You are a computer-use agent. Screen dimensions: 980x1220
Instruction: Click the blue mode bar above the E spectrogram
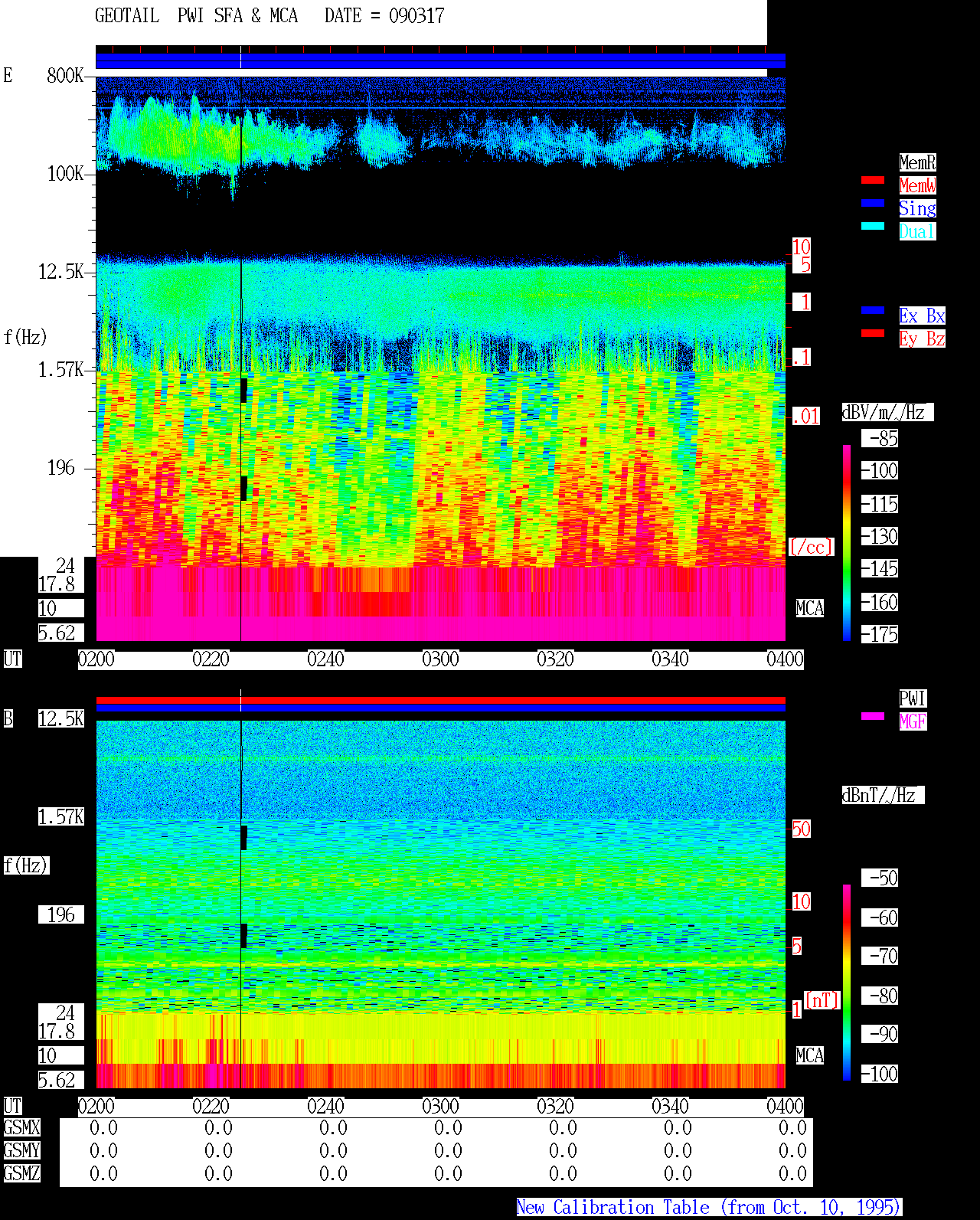[x=440, y=61]
